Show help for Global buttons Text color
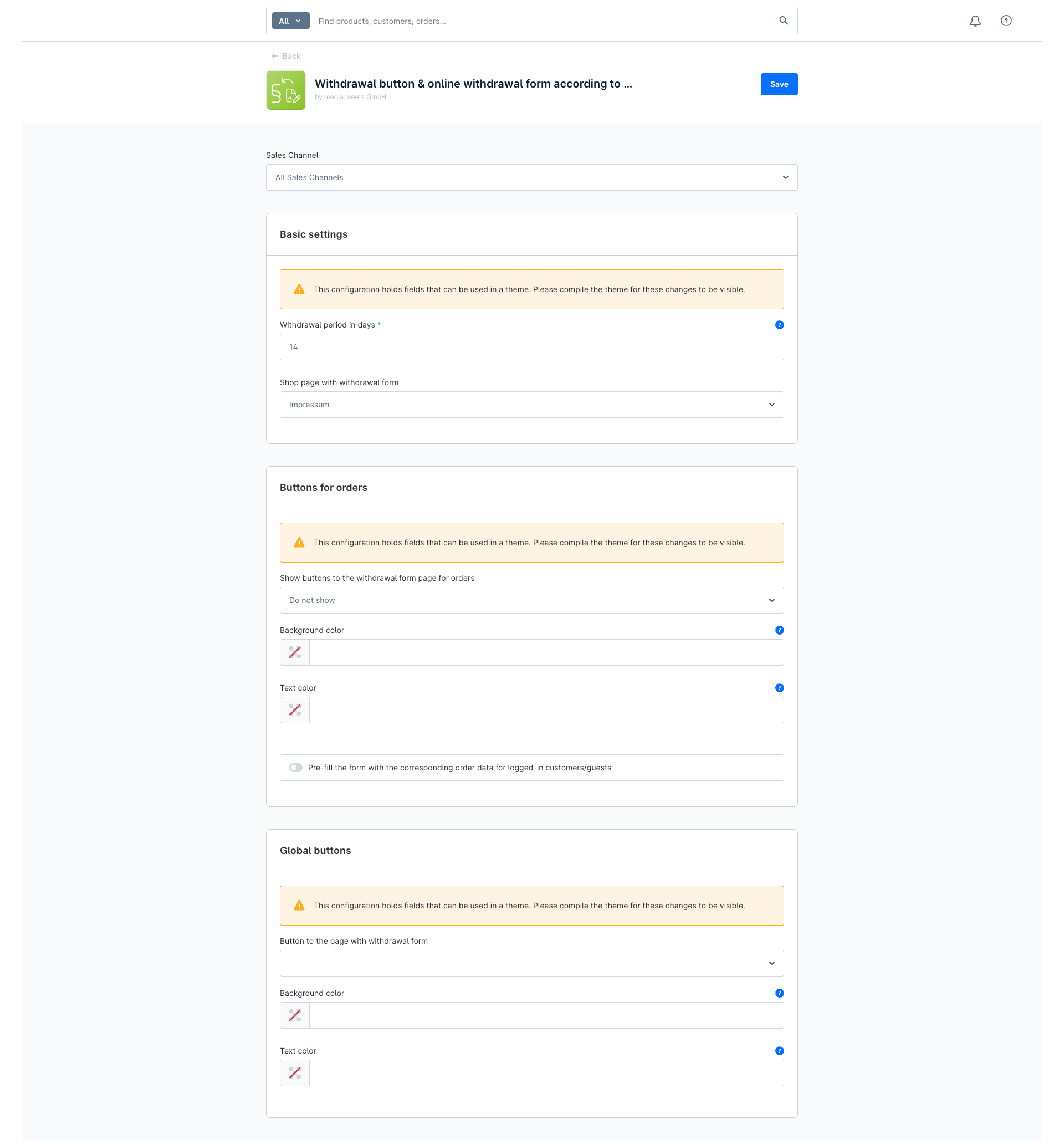The height and width of the screenshot is (1140, 1064). click(x=779, y=1051)
